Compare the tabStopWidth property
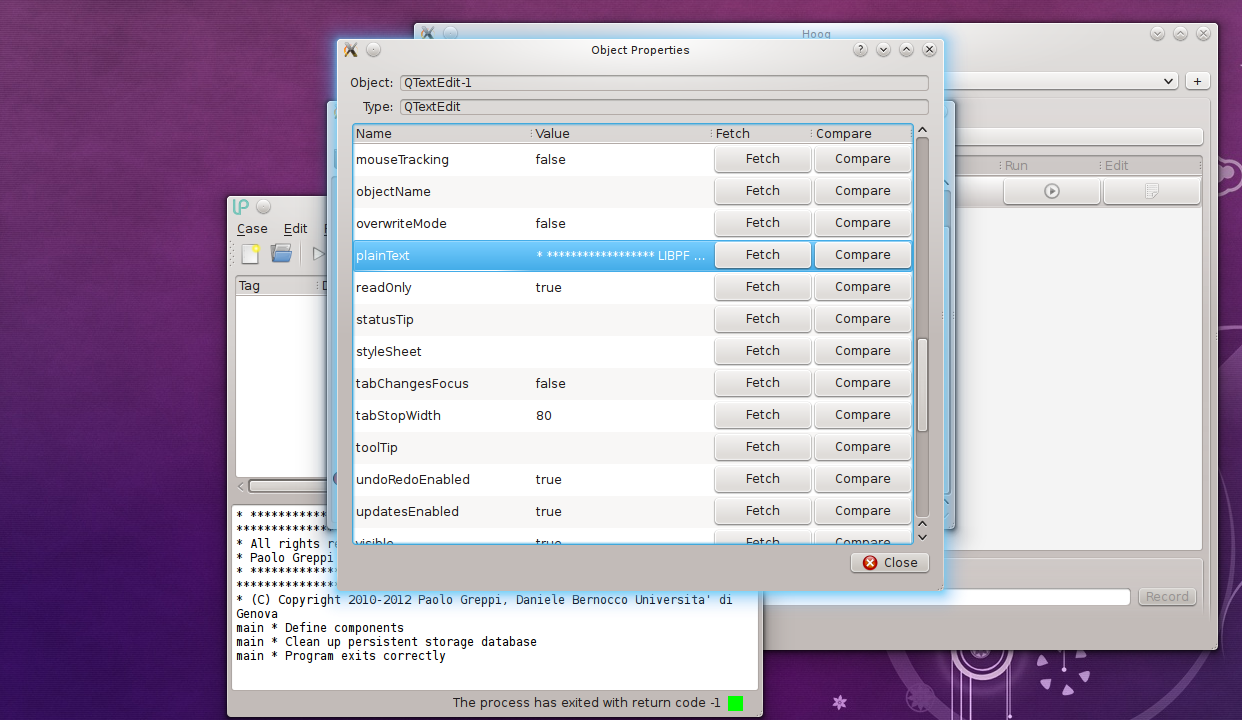The width and height of the screenshot is (1242, 720). pos(862,415)
